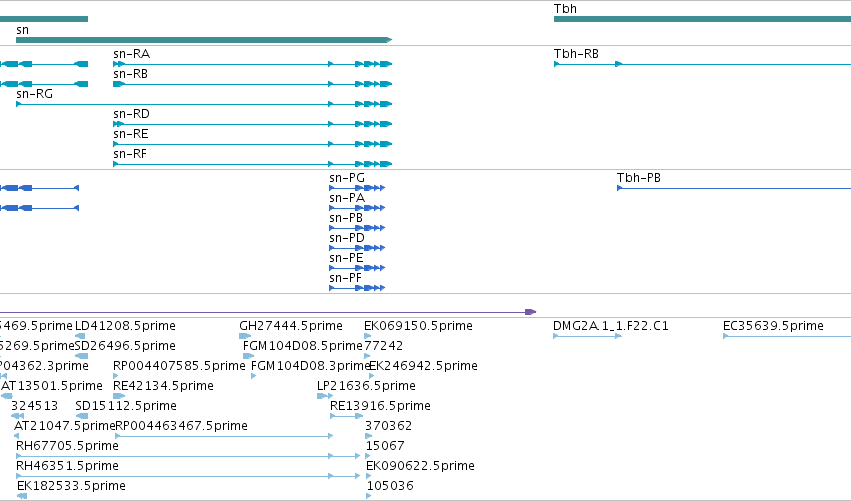
Task: Click the sn-RF transcript line
Action: coord(252,164)
